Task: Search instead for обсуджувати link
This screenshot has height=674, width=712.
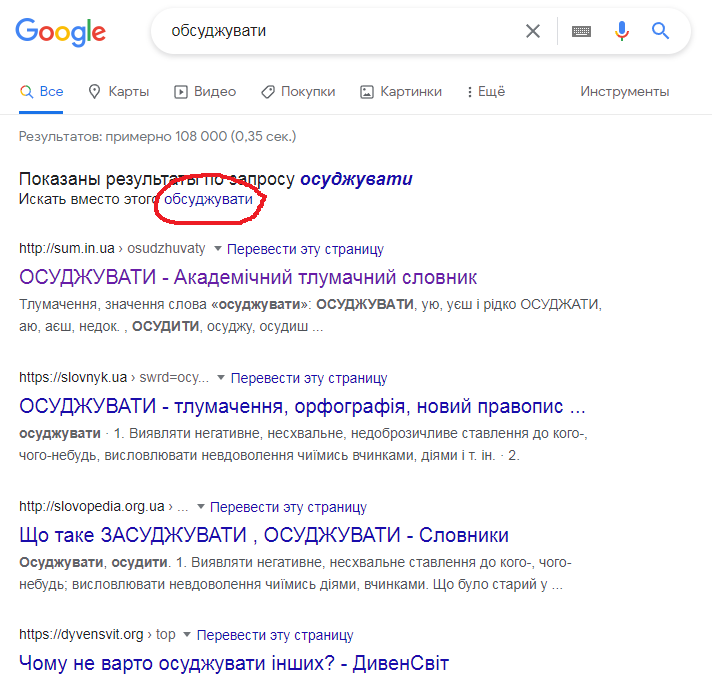Action: [208, 199]
